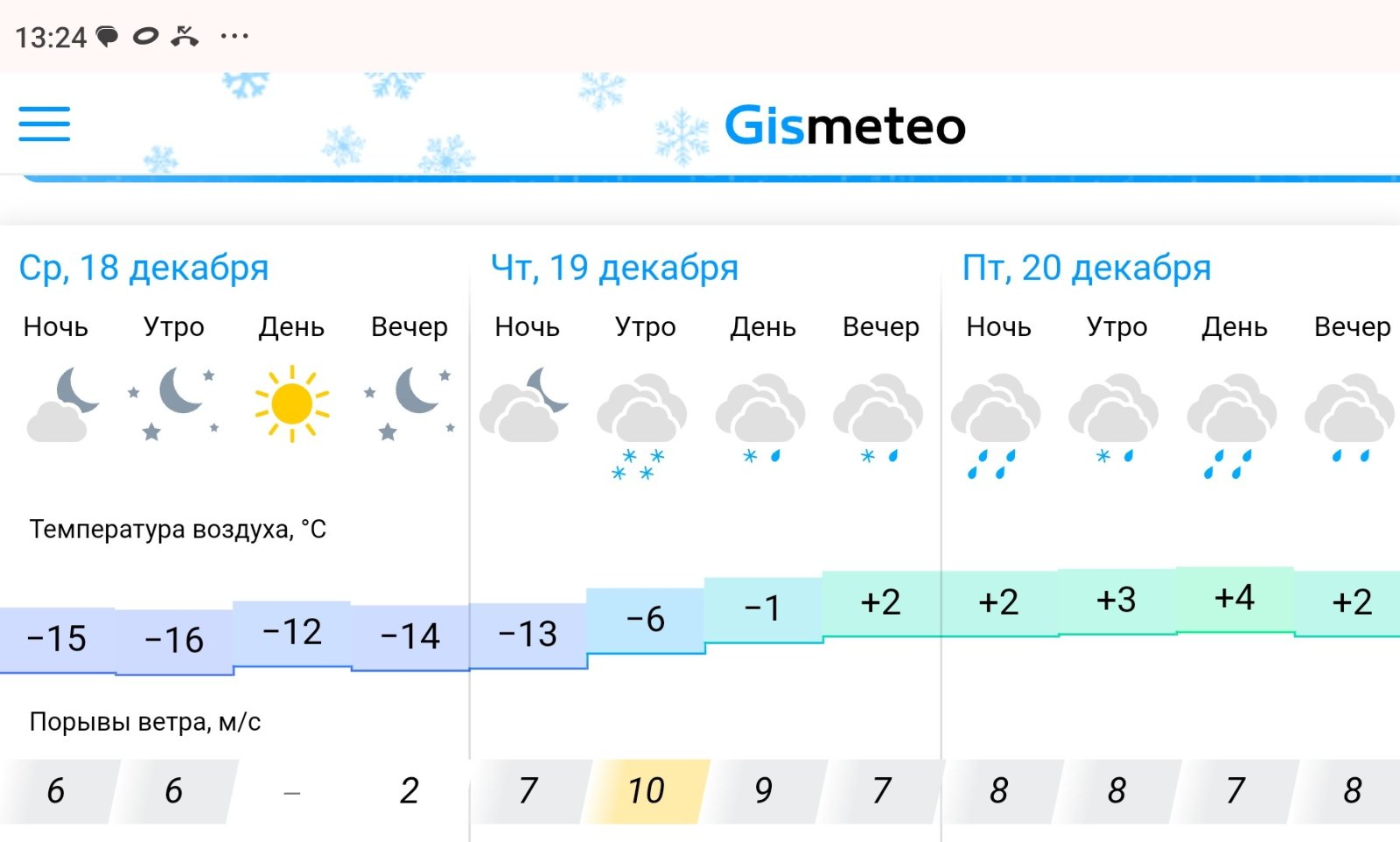Tap the −6 temperature bar Thursday morning
The height and width of the screenshot is (842, 1400).
pyautogui.click(x=646, y=620)
